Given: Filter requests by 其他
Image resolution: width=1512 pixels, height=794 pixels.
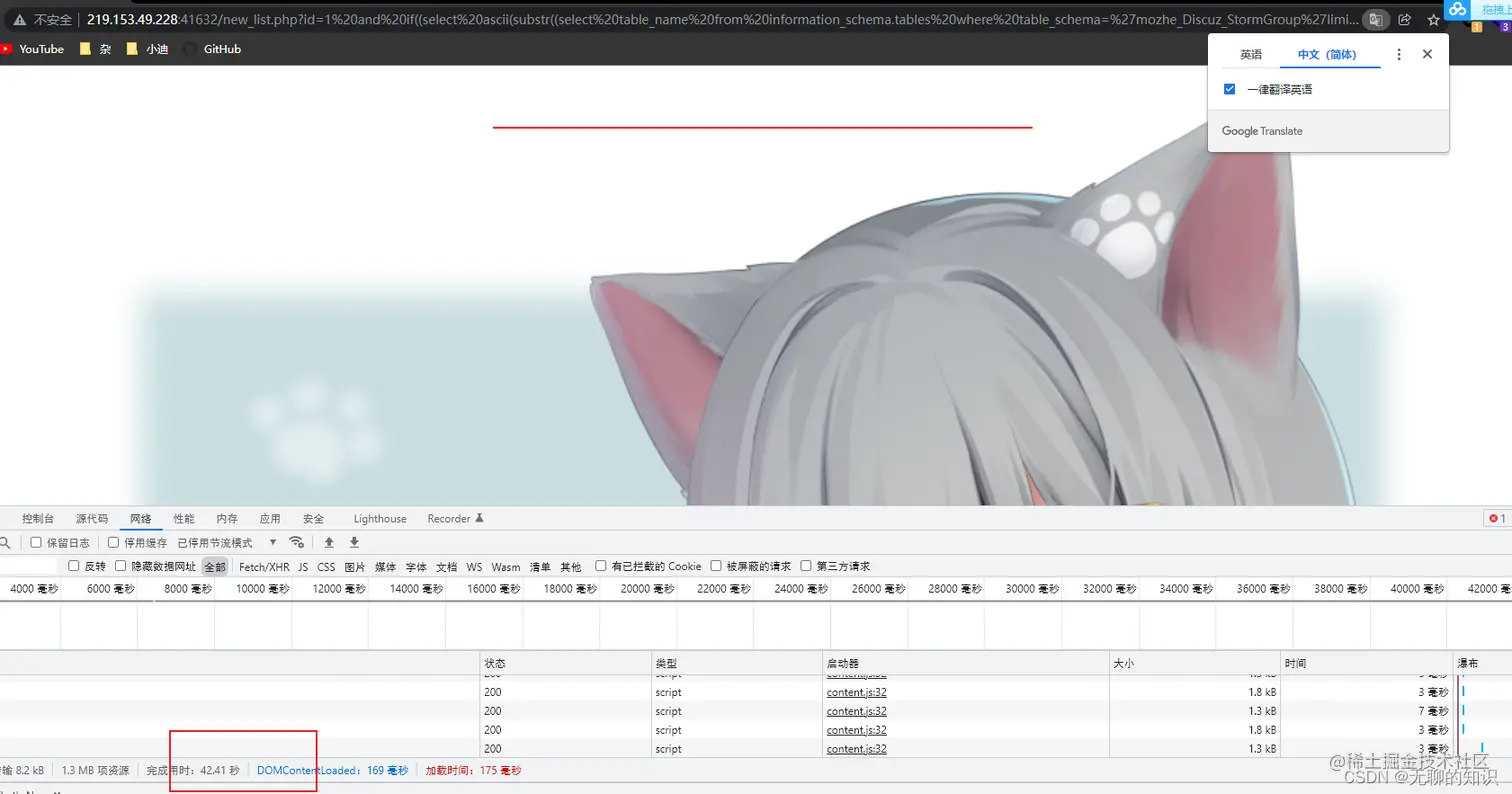Looking at the screenshot, I should pos(570,566).
